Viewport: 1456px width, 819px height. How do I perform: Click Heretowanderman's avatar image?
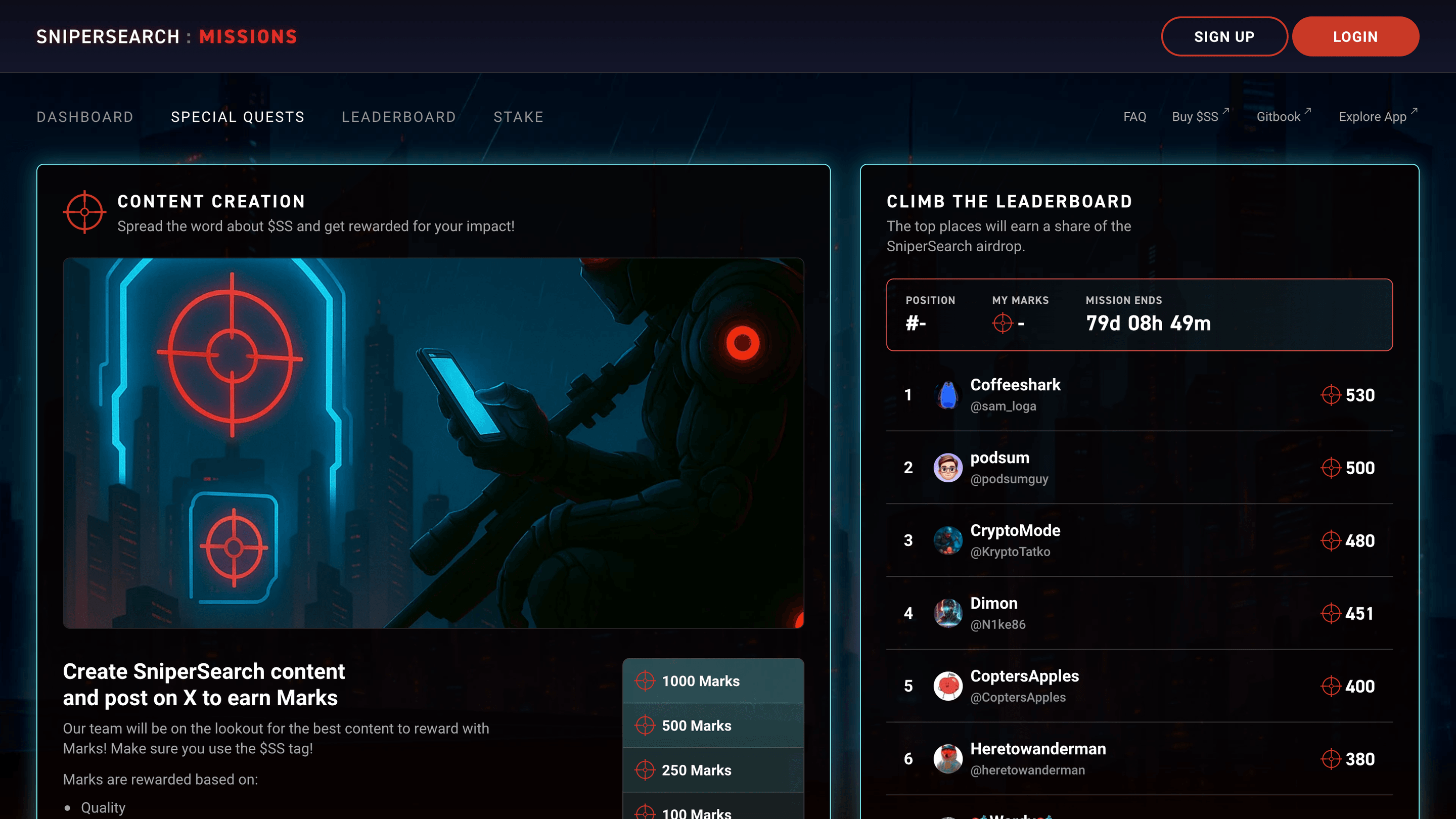pyautogui.click(x=948, y=758)
